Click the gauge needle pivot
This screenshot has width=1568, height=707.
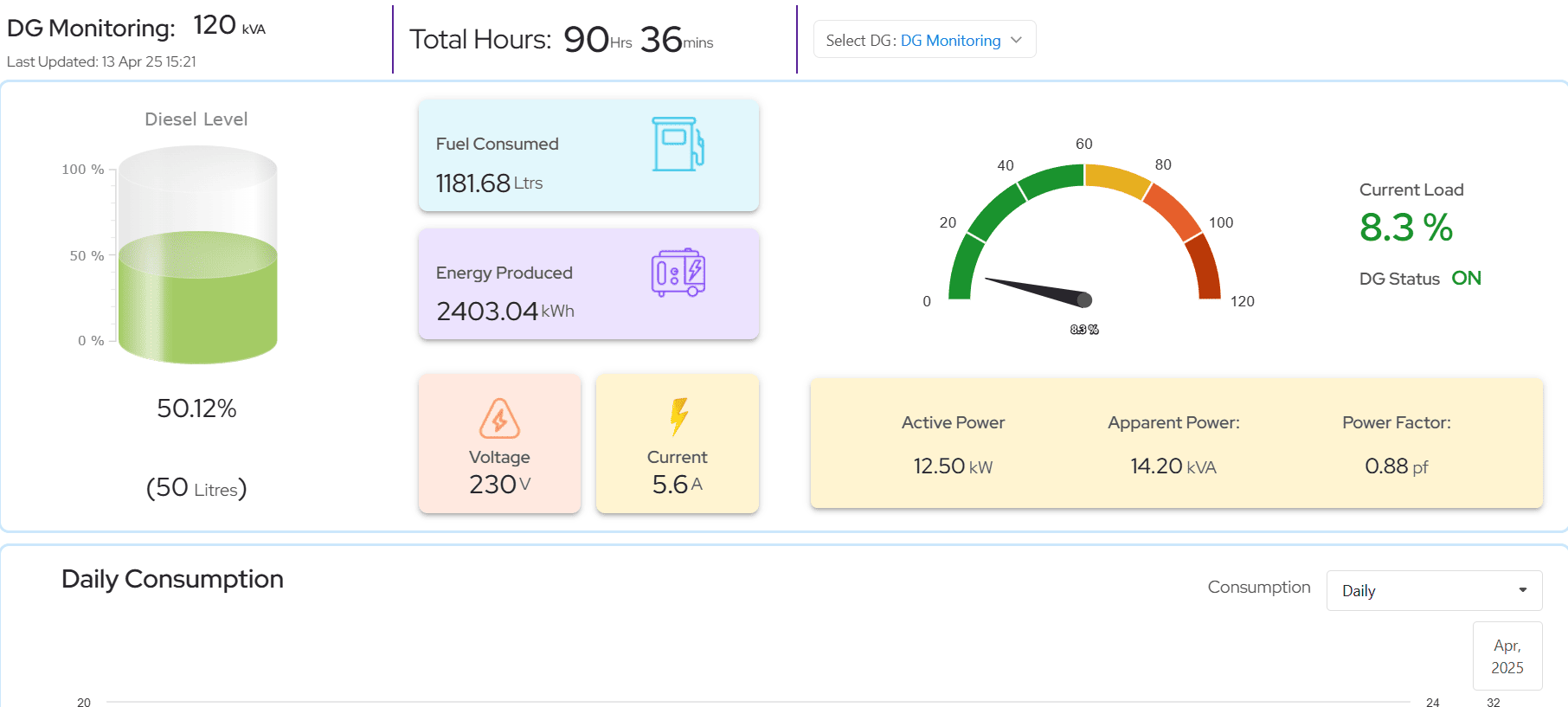(1084, 300)
